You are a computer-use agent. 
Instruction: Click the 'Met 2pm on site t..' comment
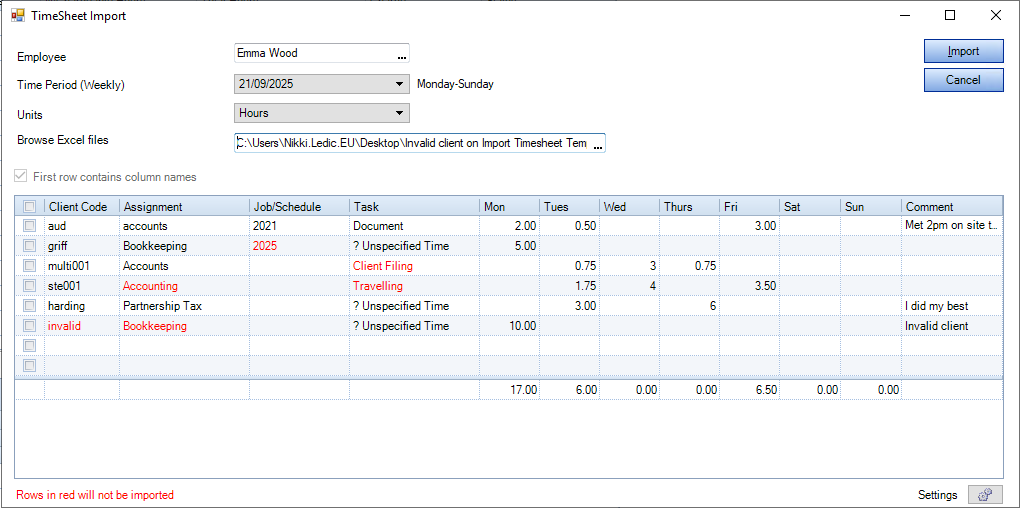coord(952,226)
